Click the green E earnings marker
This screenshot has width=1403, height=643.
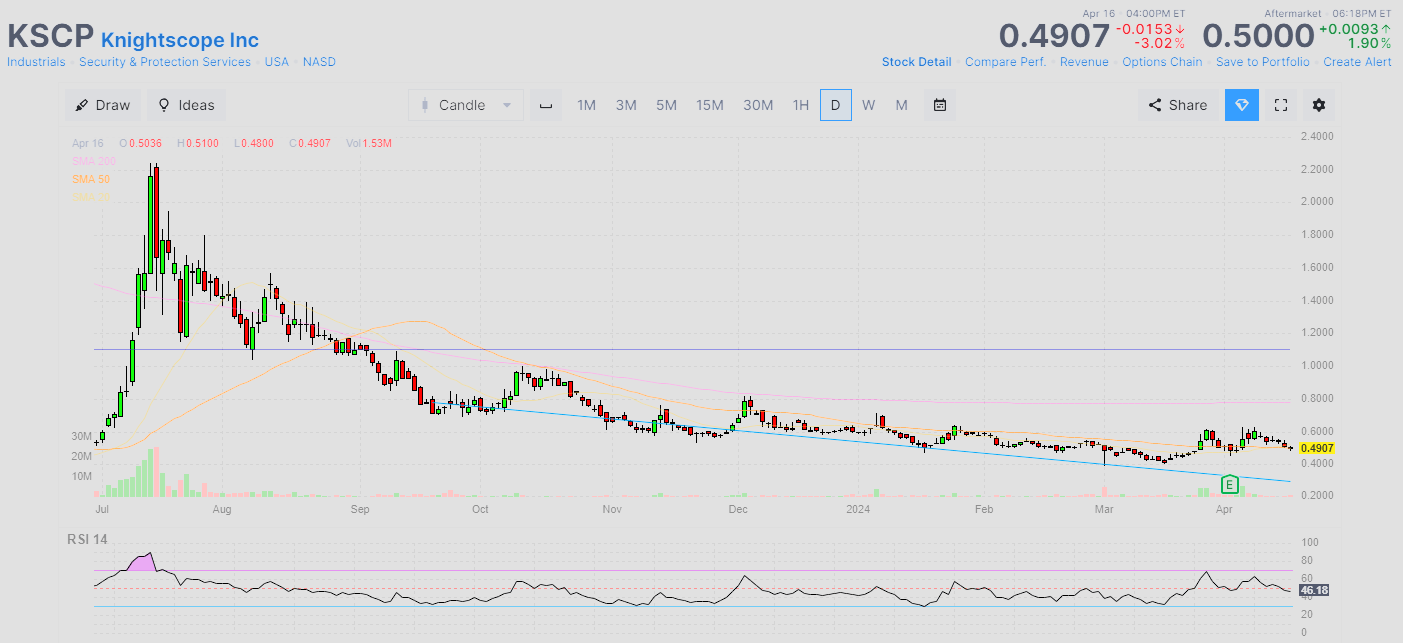[x=1230, y=485]
